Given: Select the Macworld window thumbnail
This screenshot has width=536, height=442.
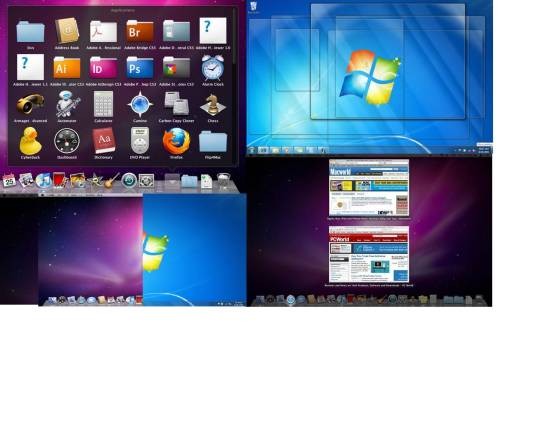Looking at the screenshot, I should coord(369,188).
